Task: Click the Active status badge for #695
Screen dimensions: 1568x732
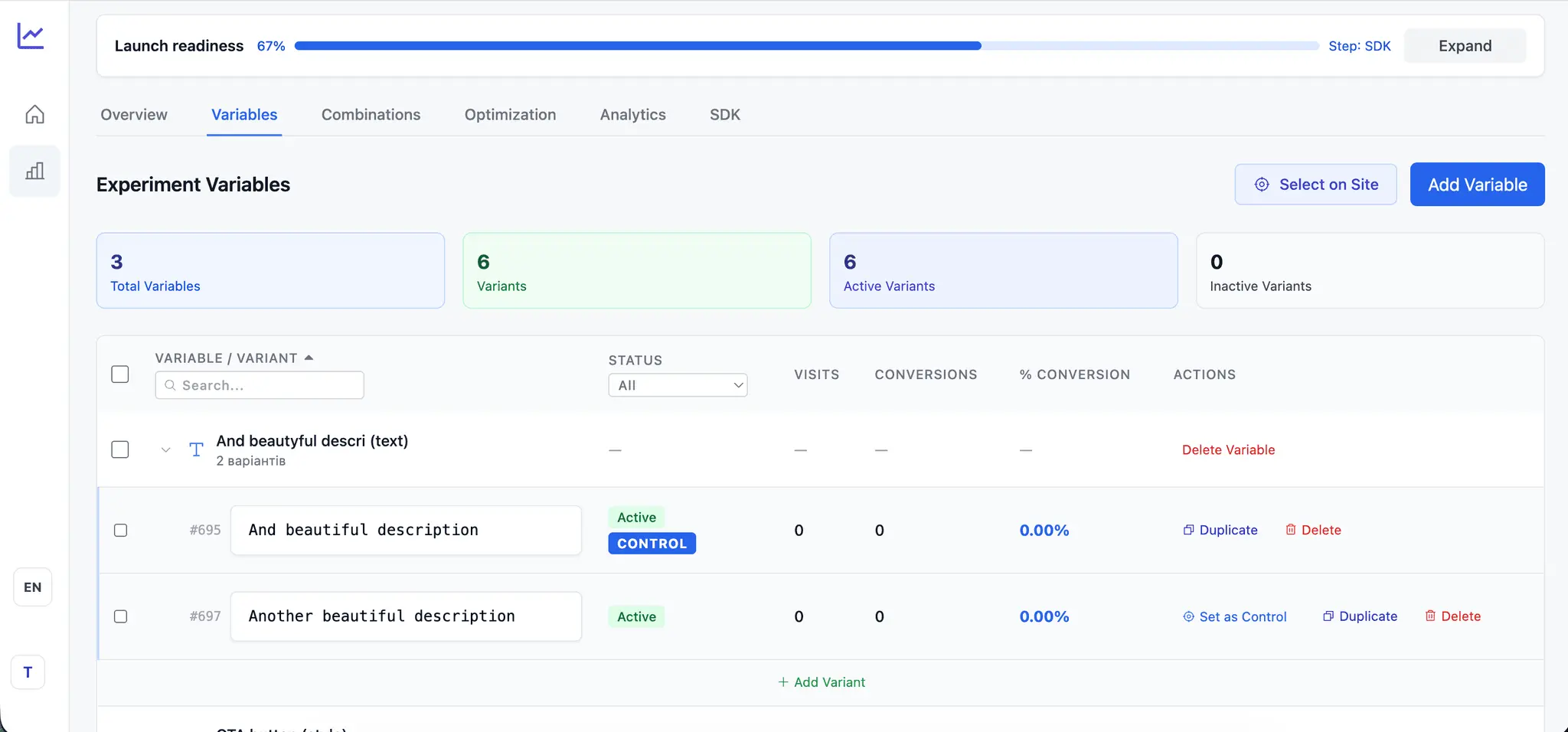Action: tap(636, 518)
